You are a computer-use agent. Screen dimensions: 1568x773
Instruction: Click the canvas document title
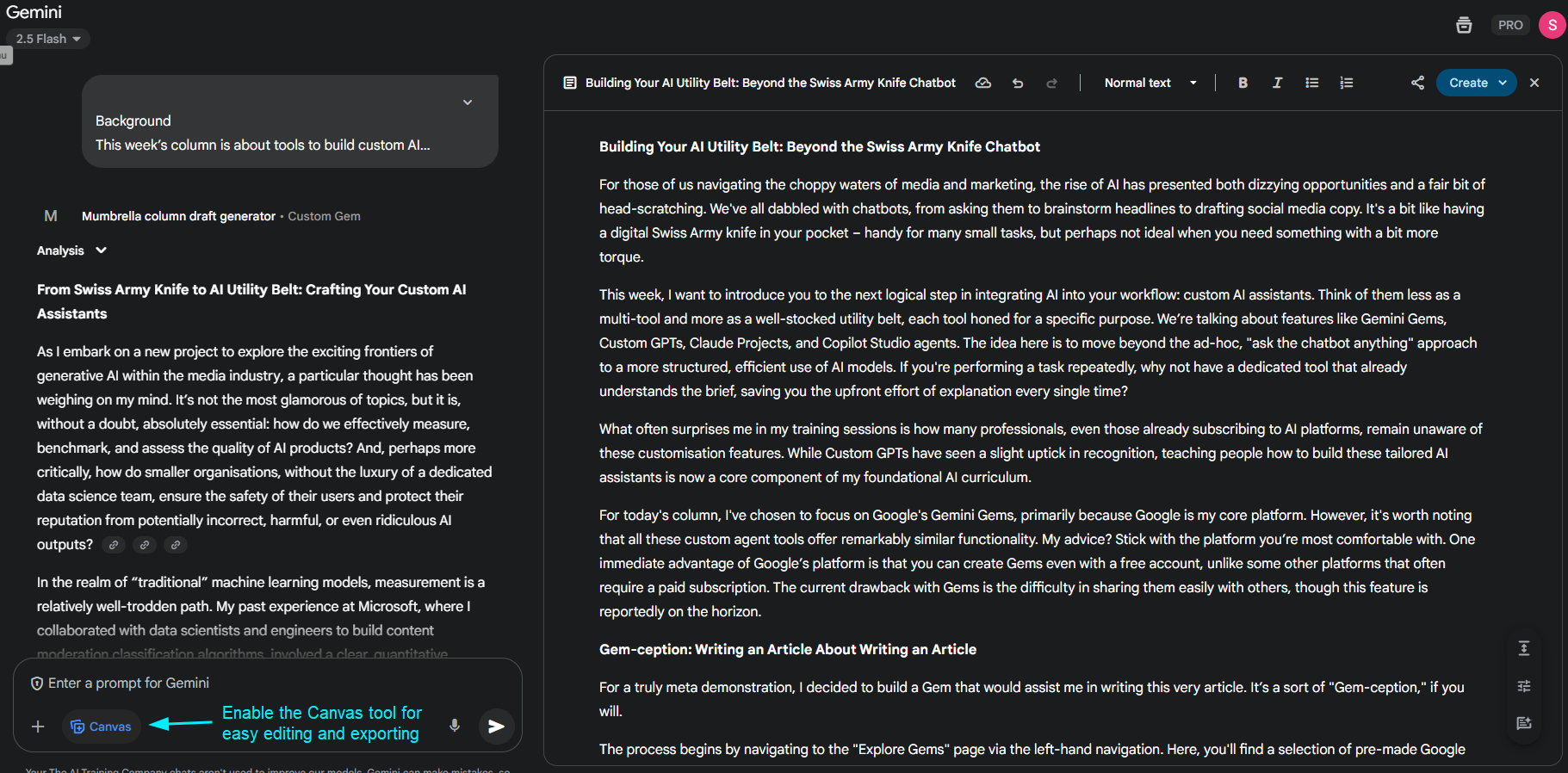pos(771,83)
